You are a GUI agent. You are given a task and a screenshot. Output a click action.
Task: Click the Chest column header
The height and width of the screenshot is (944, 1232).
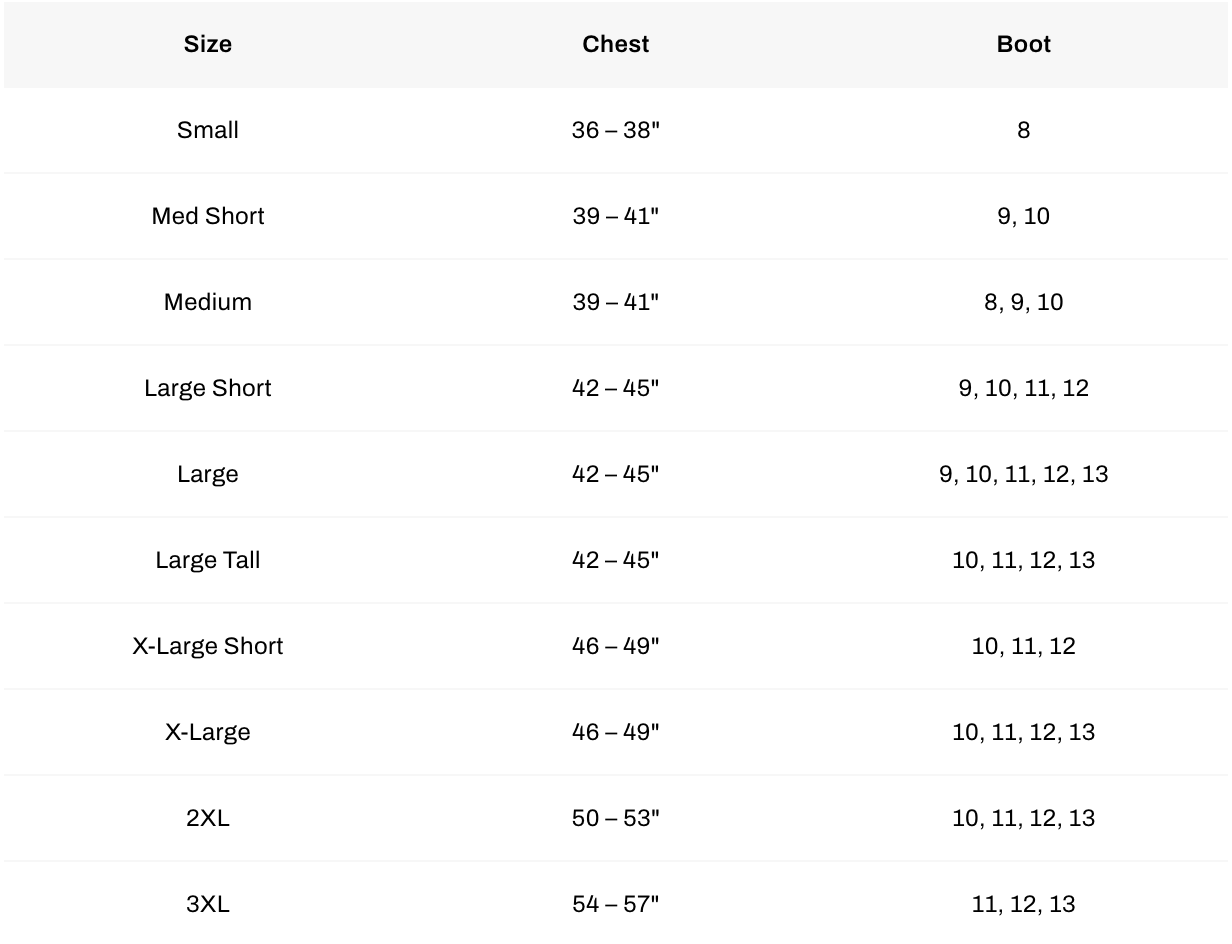pos(616,44)
